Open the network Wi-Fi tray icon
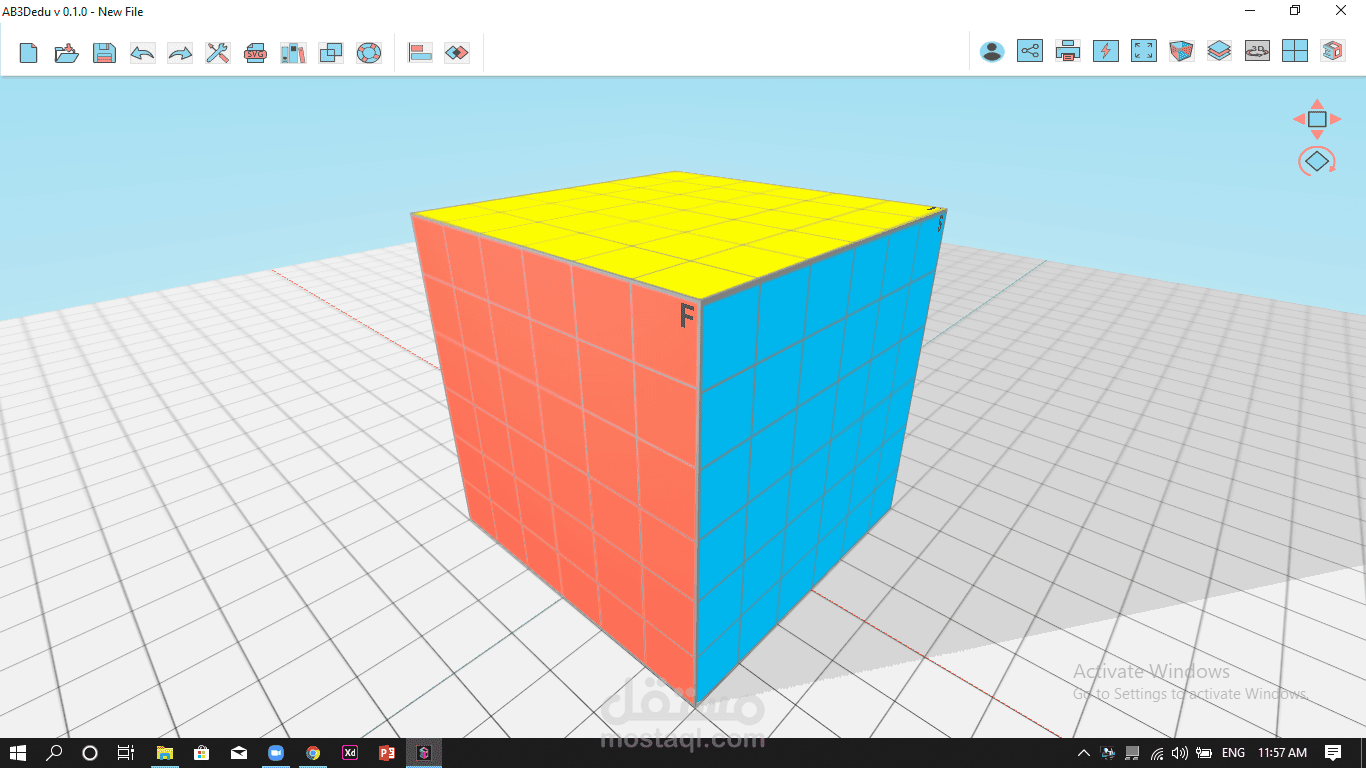The height and width of the screenshot is (768, 1366). [1157, 753]
